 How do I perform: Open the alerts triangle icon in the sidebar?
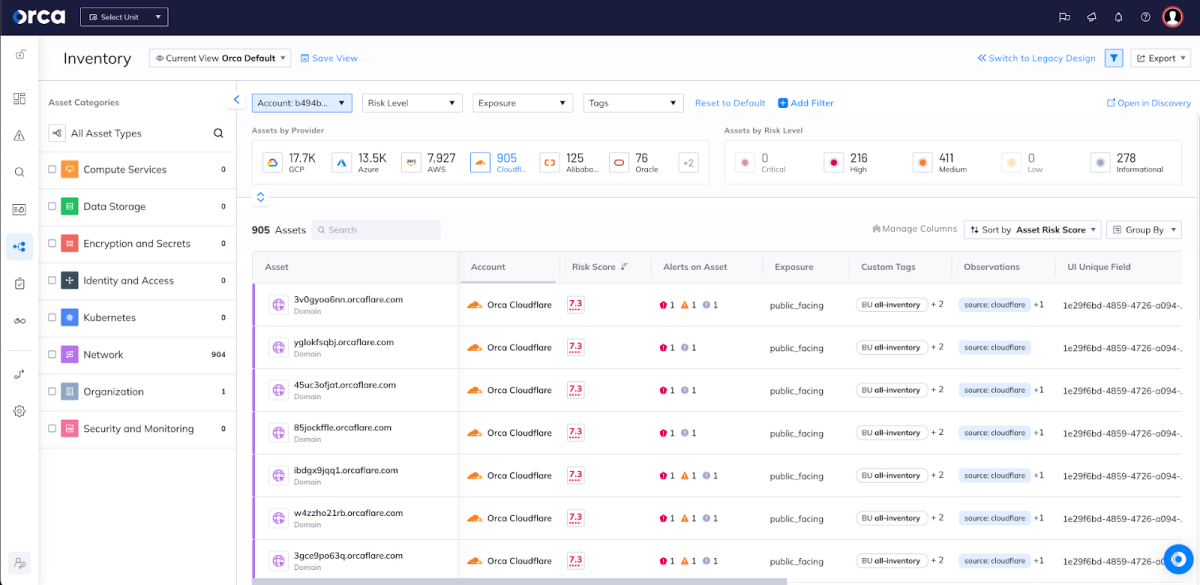[x=19, y=135]
